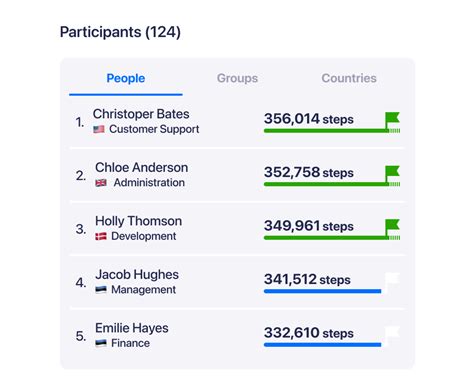The image size is (474, 389).
Task: Click the Management department label
Action: [x=143, y=290]
